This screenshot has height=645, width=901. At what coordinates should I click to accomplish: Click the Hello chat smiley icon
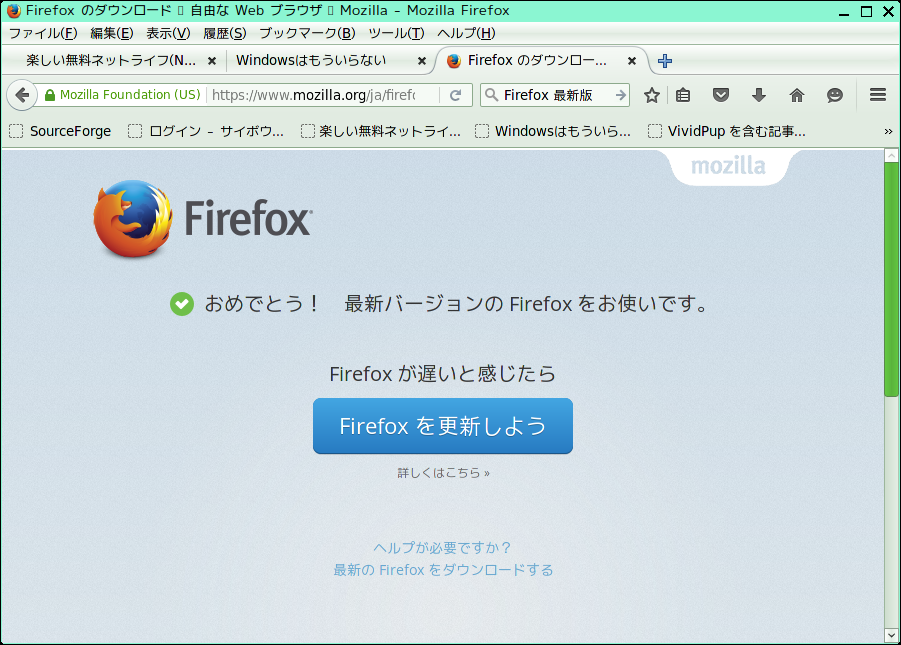point(835,95)
